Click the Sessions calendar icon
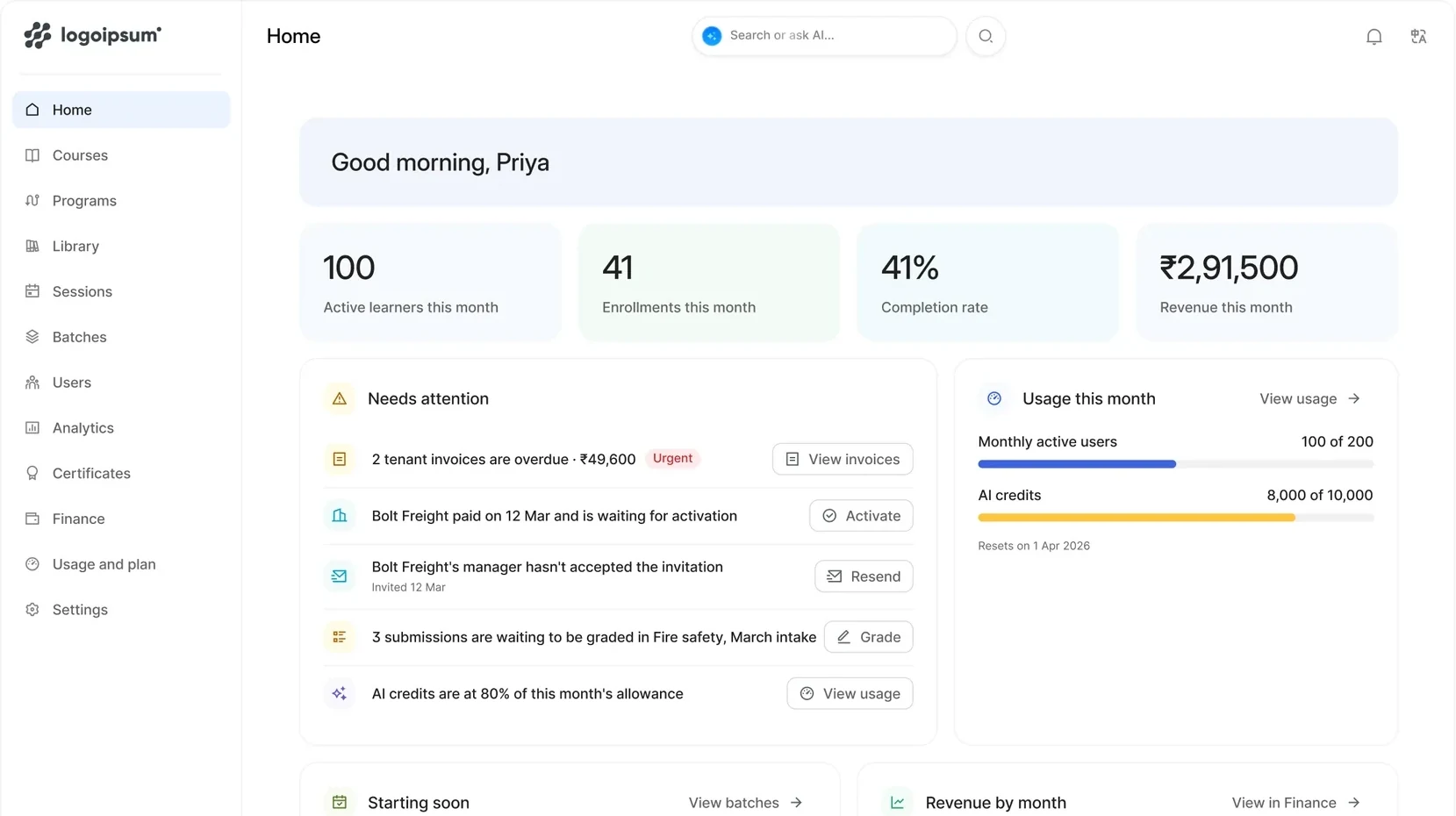 coord(32,291)
